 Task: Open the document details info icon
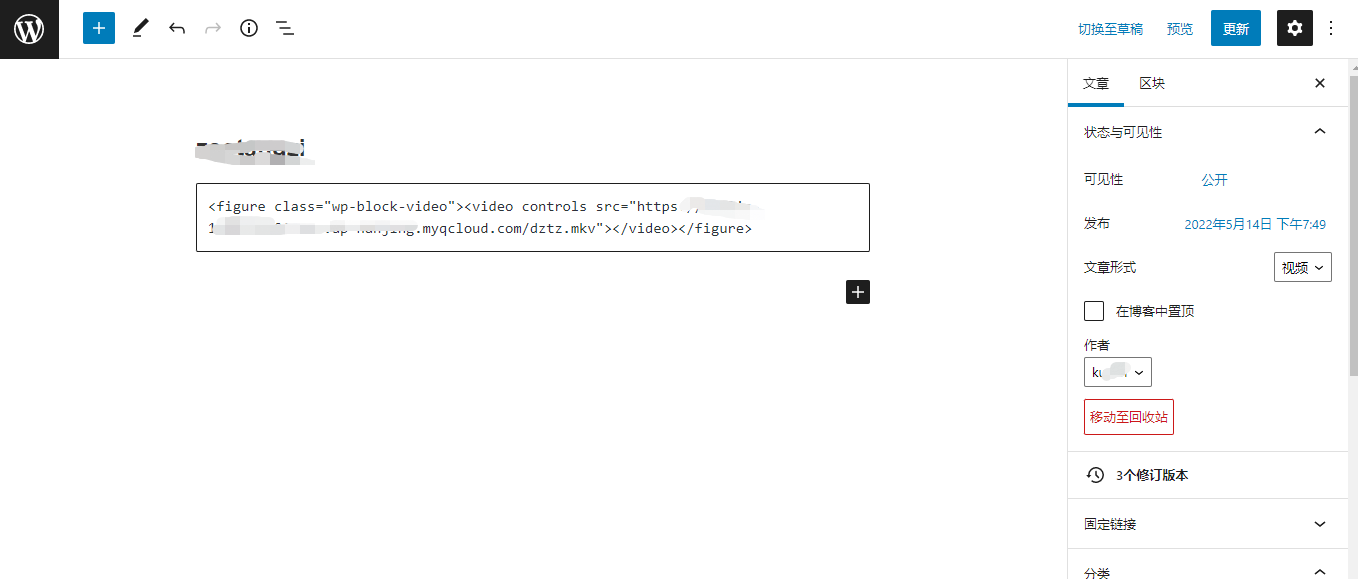tap(249, 28)
